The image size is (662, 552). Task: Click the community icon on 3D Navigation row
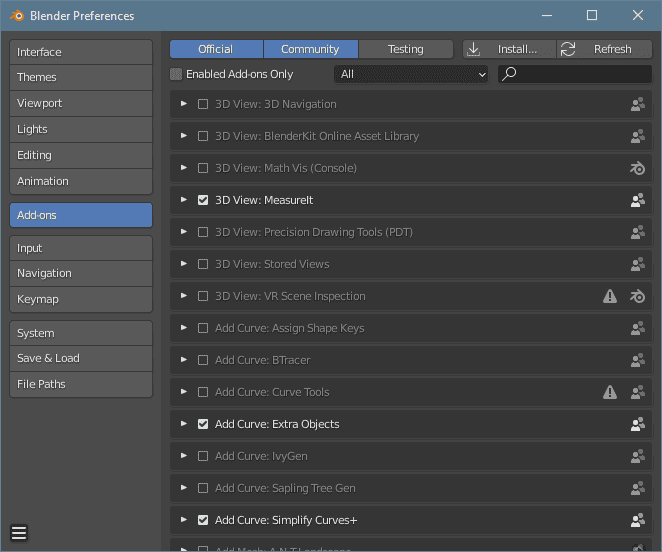[637, 104]
